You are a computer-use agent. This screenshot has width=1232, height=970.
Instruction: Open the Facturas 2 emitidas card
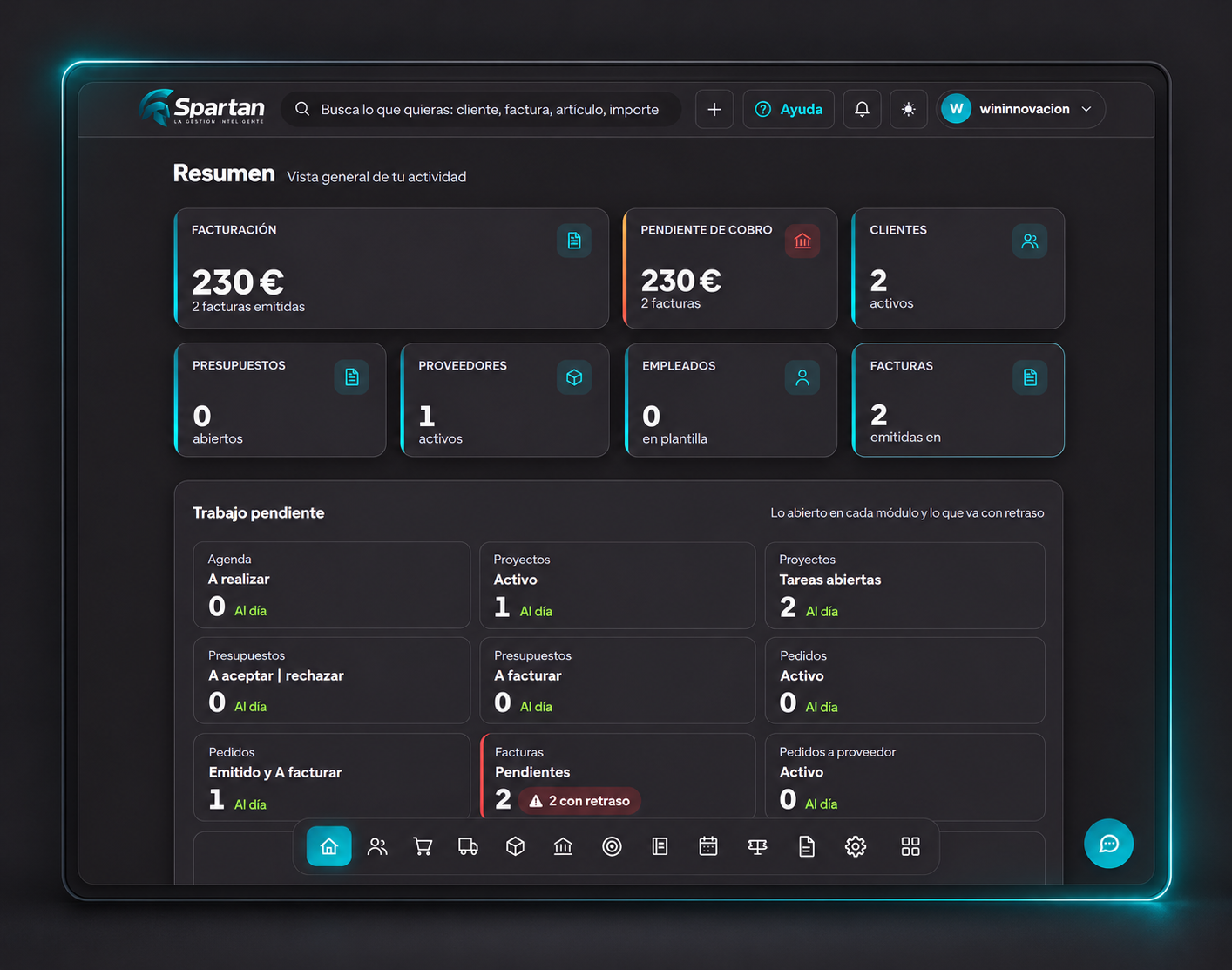[x=958, y=400]
